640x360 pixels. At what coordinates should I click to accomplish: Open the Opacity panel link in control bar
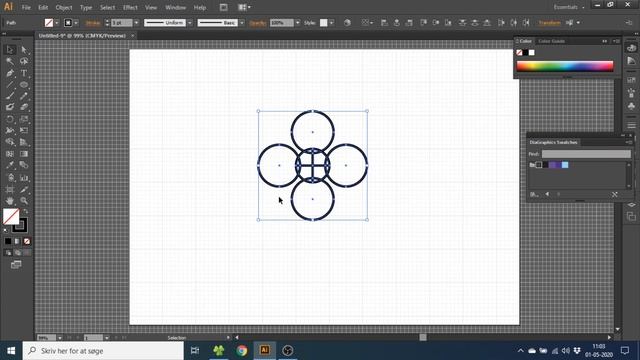(x=258, y=23)
